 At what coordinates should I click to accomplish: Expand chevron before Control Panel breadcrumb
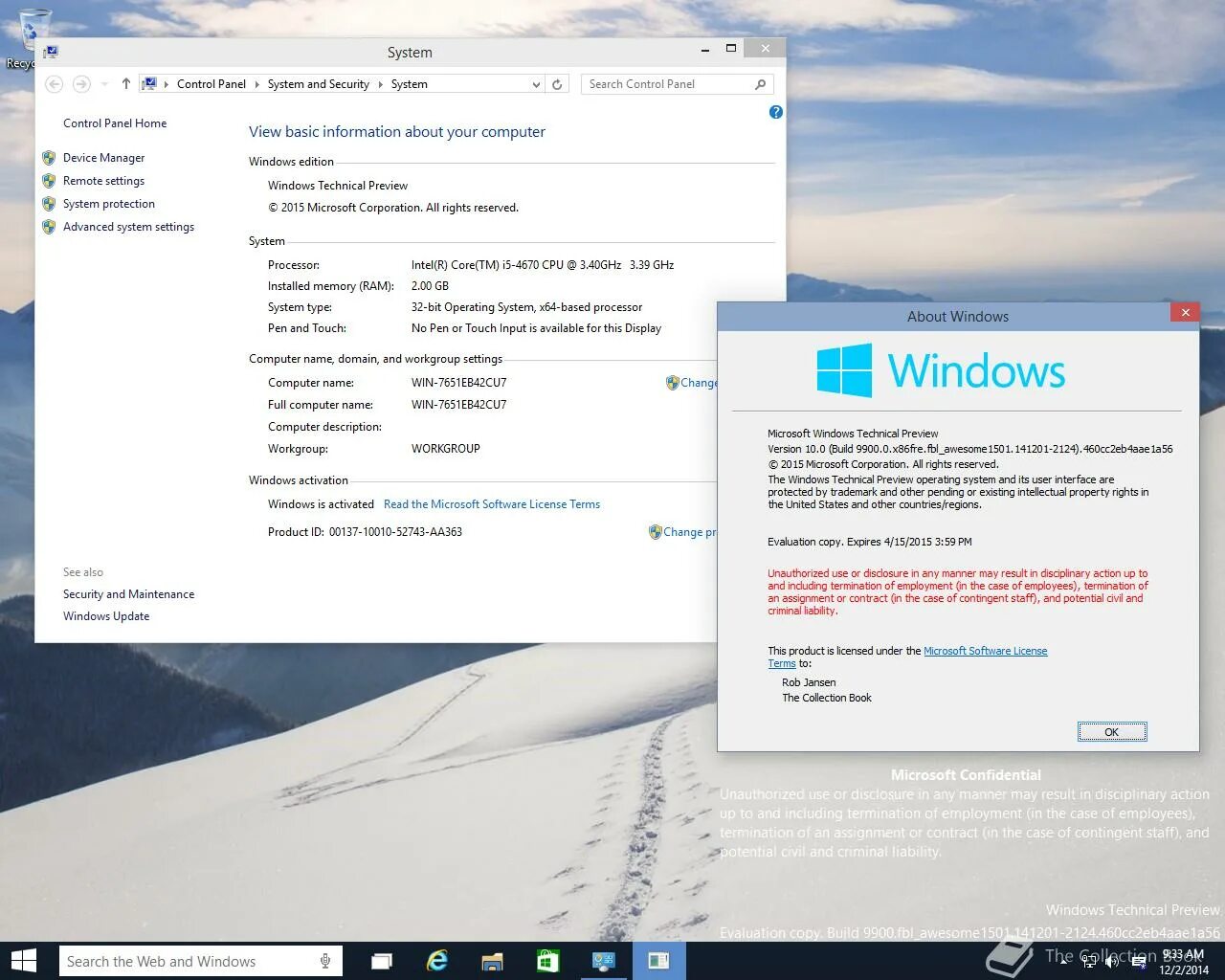(x=167, y=84)
